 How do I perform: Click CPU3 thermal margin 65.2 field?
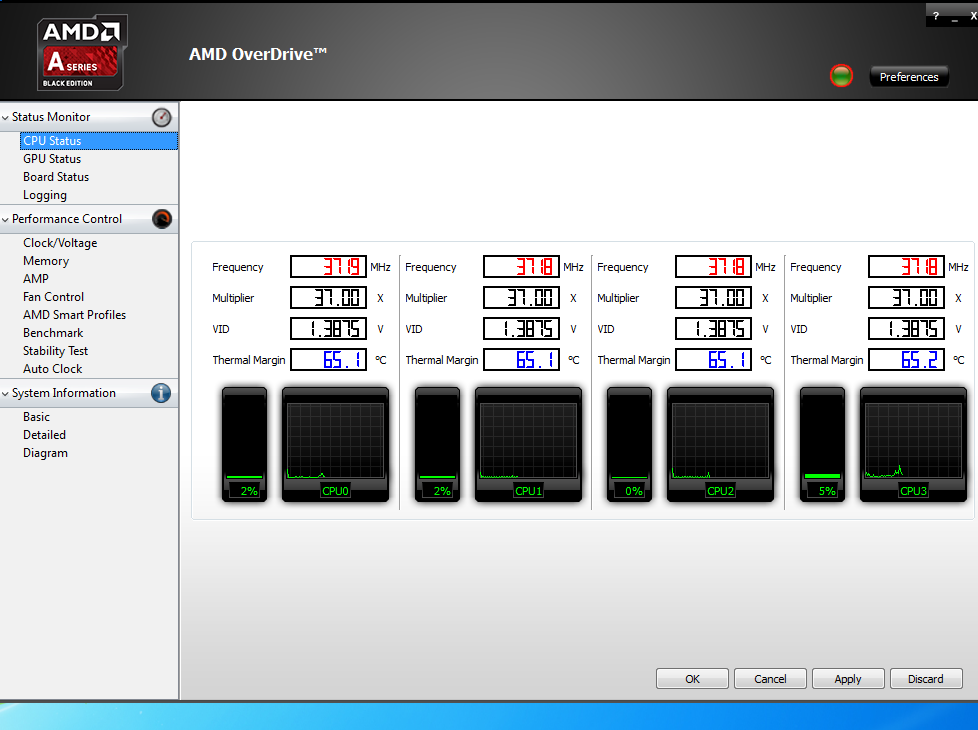tap(906, 359)
